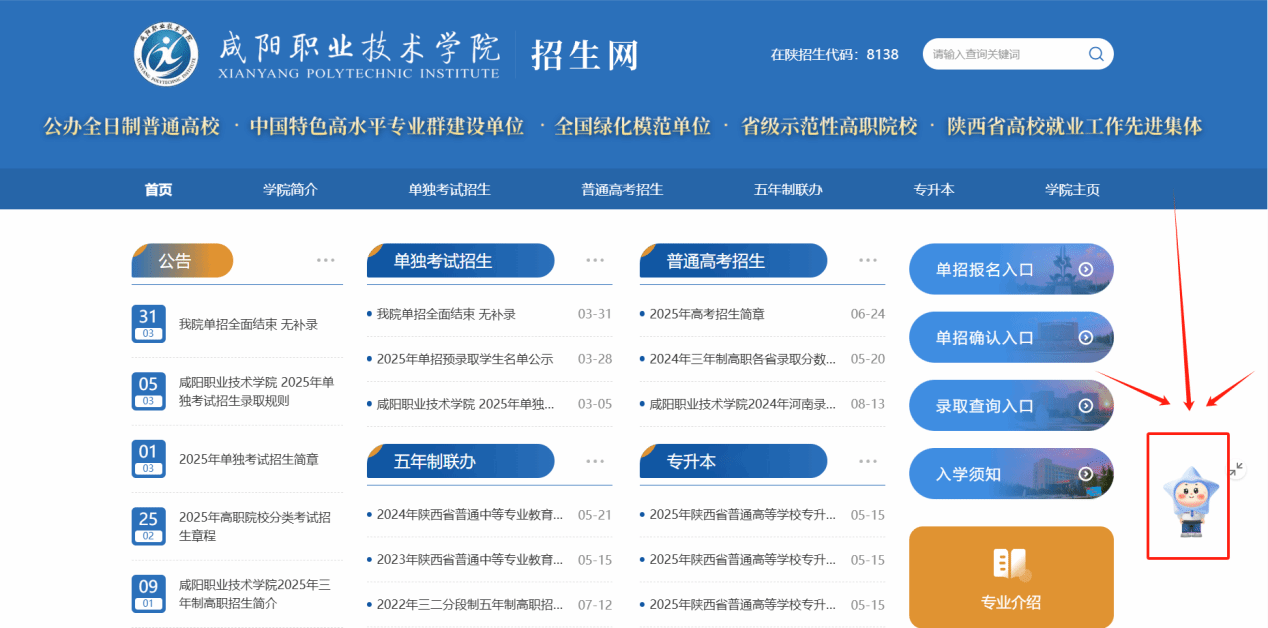The image size is (1268, 628).
Task: Open 2023年陕西省普通中等专业教育 link
Action: (470, 560)
